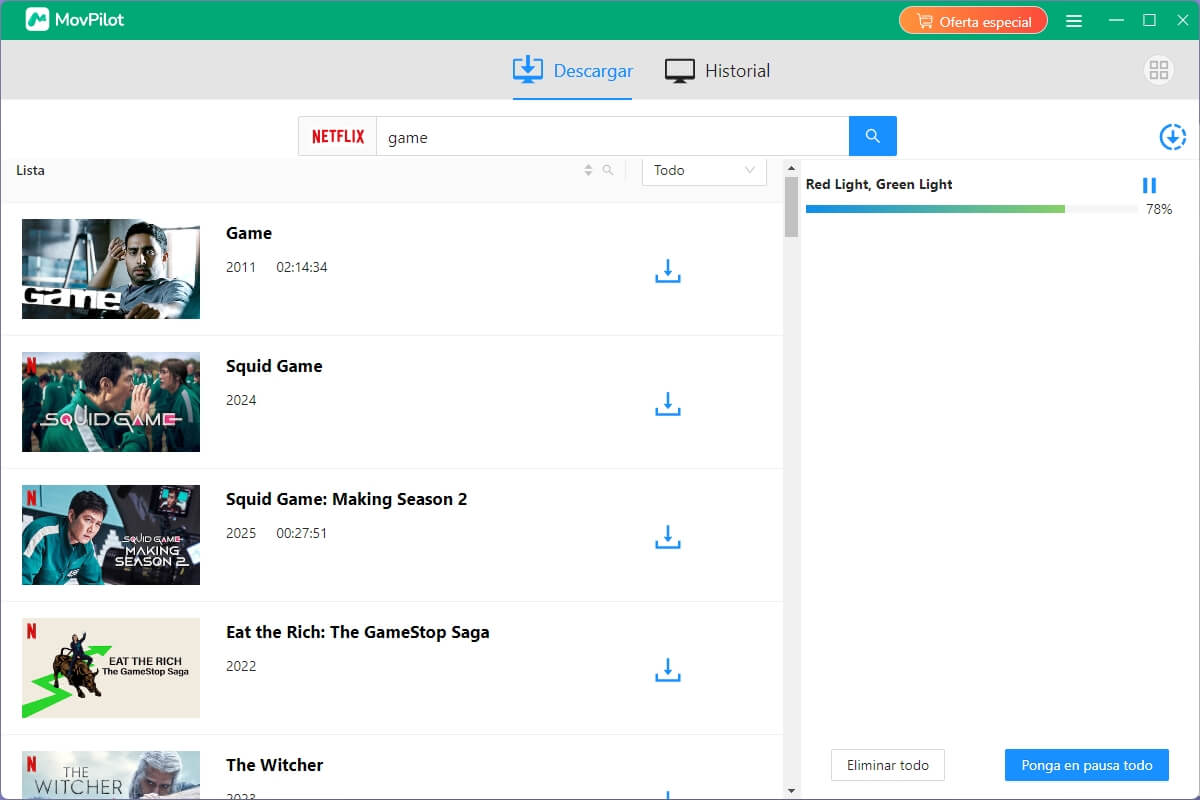Click Eliminar todo button
The image size is (1200, 800).
click(x=888, y=765)
